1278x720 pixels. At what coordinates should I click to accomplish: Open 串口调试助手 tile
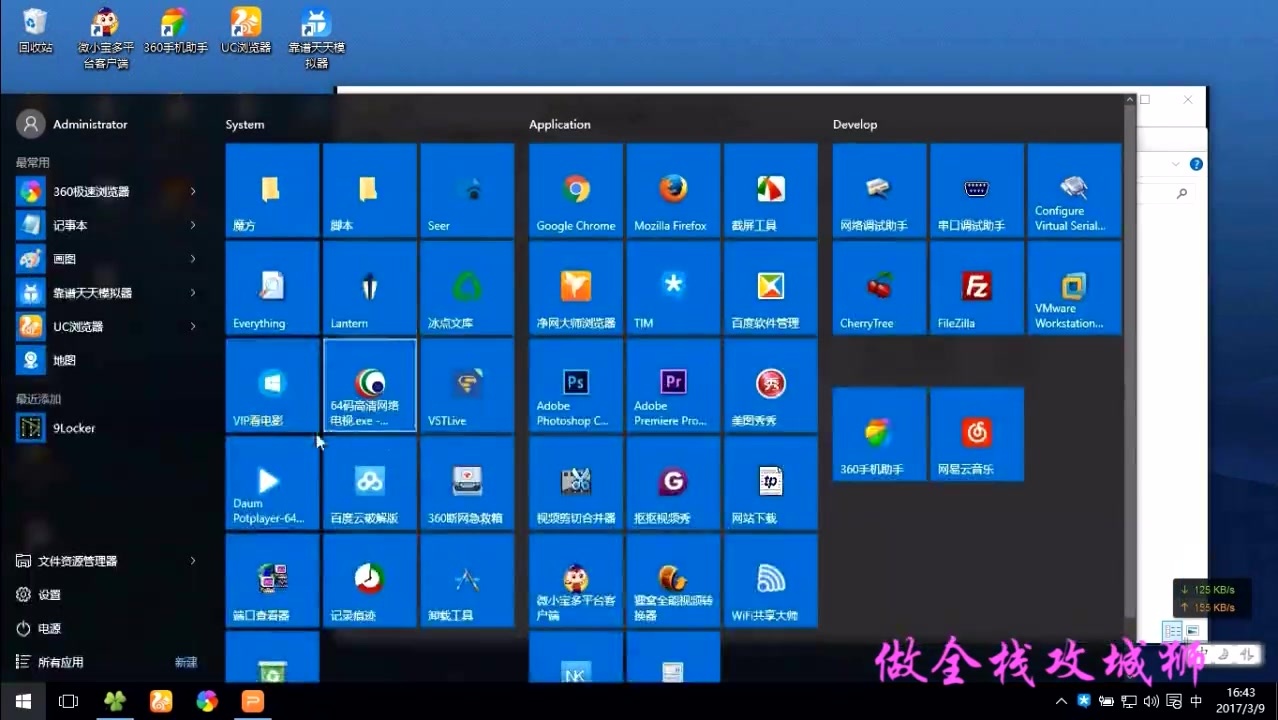click(977, 190)
